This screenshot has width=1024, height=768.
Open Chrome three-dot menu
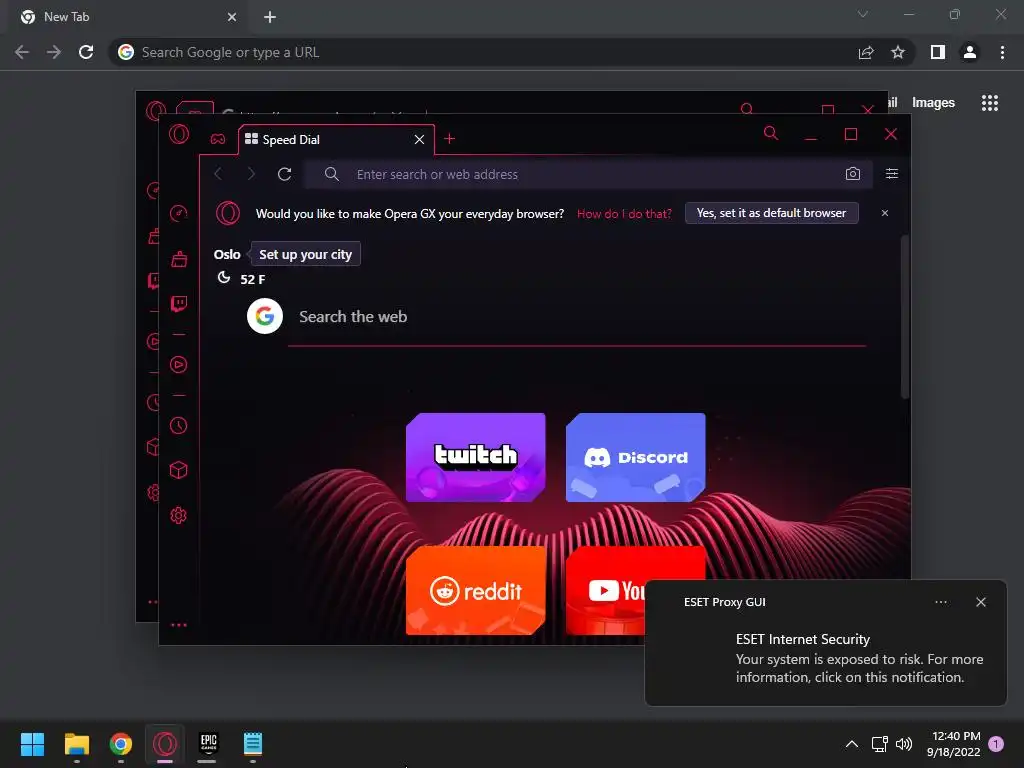pos(1002,52)
